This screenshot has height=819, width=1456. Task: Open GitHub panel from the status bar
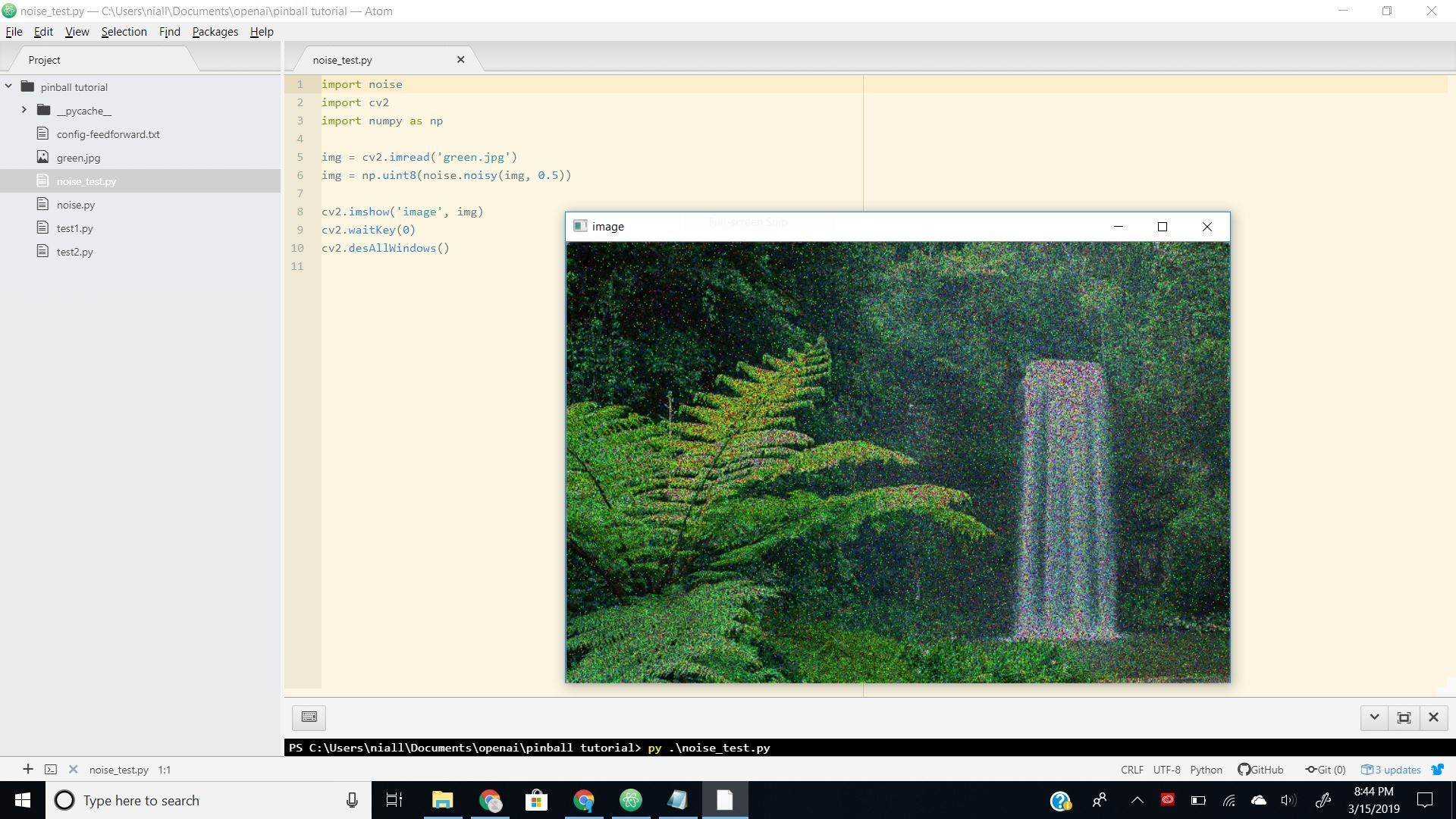click(x=1260, y=769)
